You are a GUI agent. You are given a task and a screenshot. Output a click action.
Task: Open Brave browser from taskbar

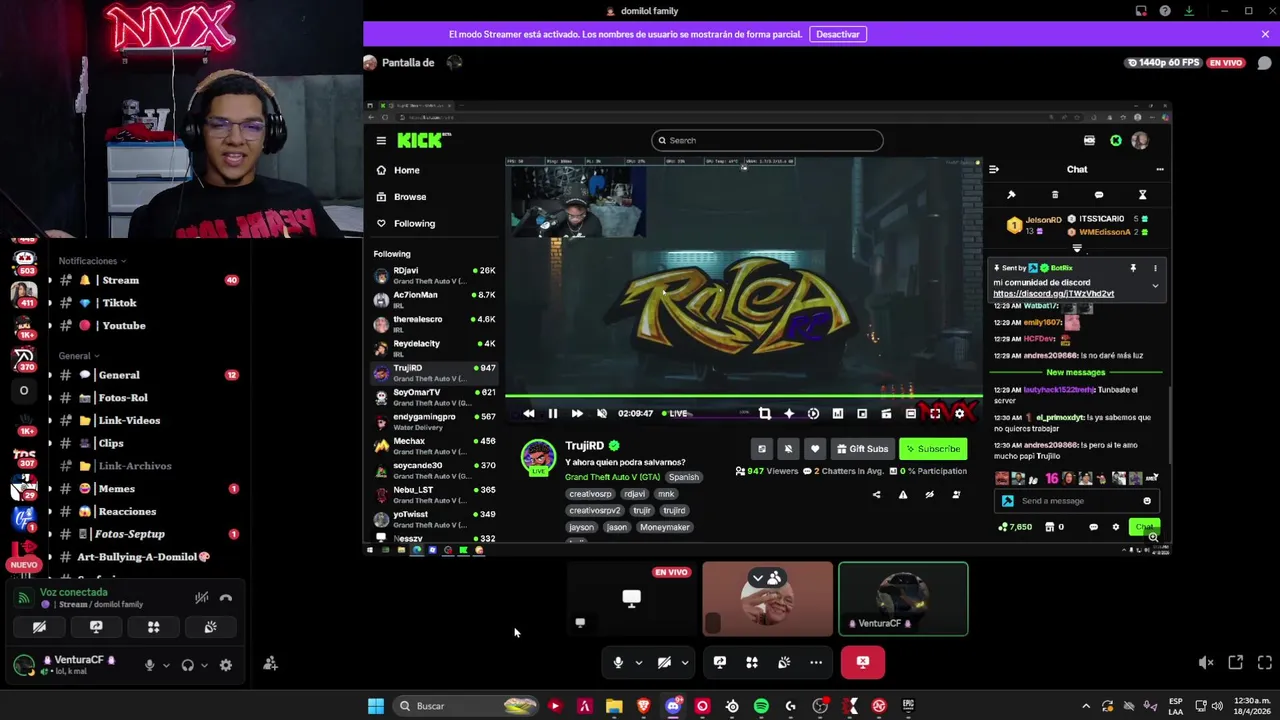point(643,706)
